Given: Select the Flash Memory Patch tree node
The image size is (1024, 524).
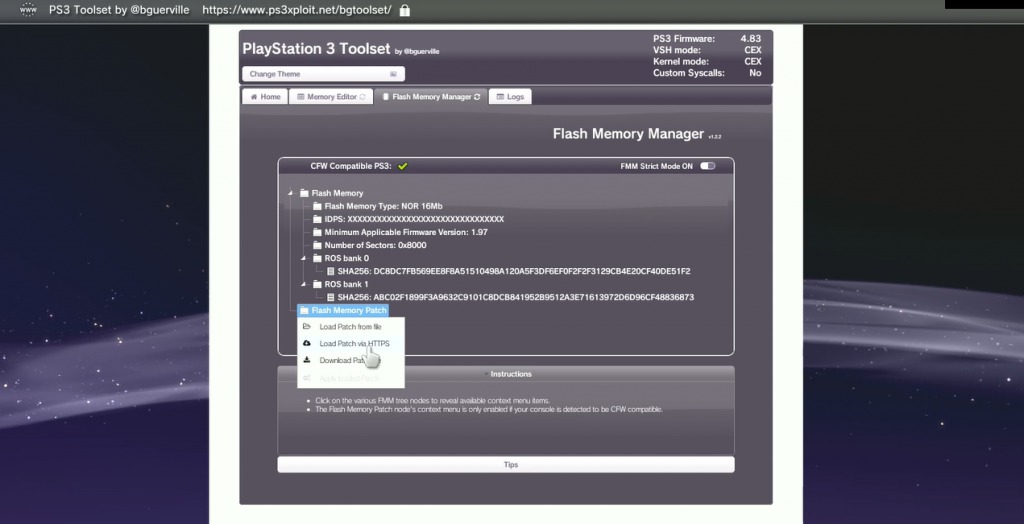Looking at the screenshot, I should (343, 310).
